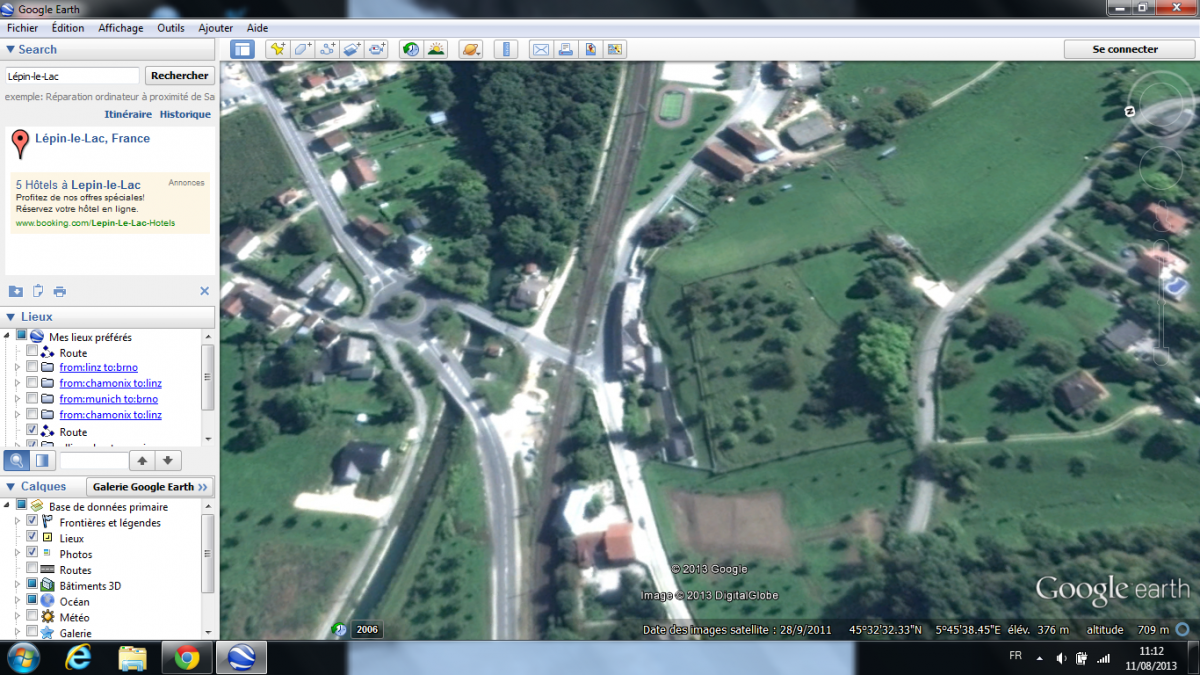The height and width of the screenshot is (675, 1200).
Task: Open the Affichage menu
Action: click(x=121, y=28)
